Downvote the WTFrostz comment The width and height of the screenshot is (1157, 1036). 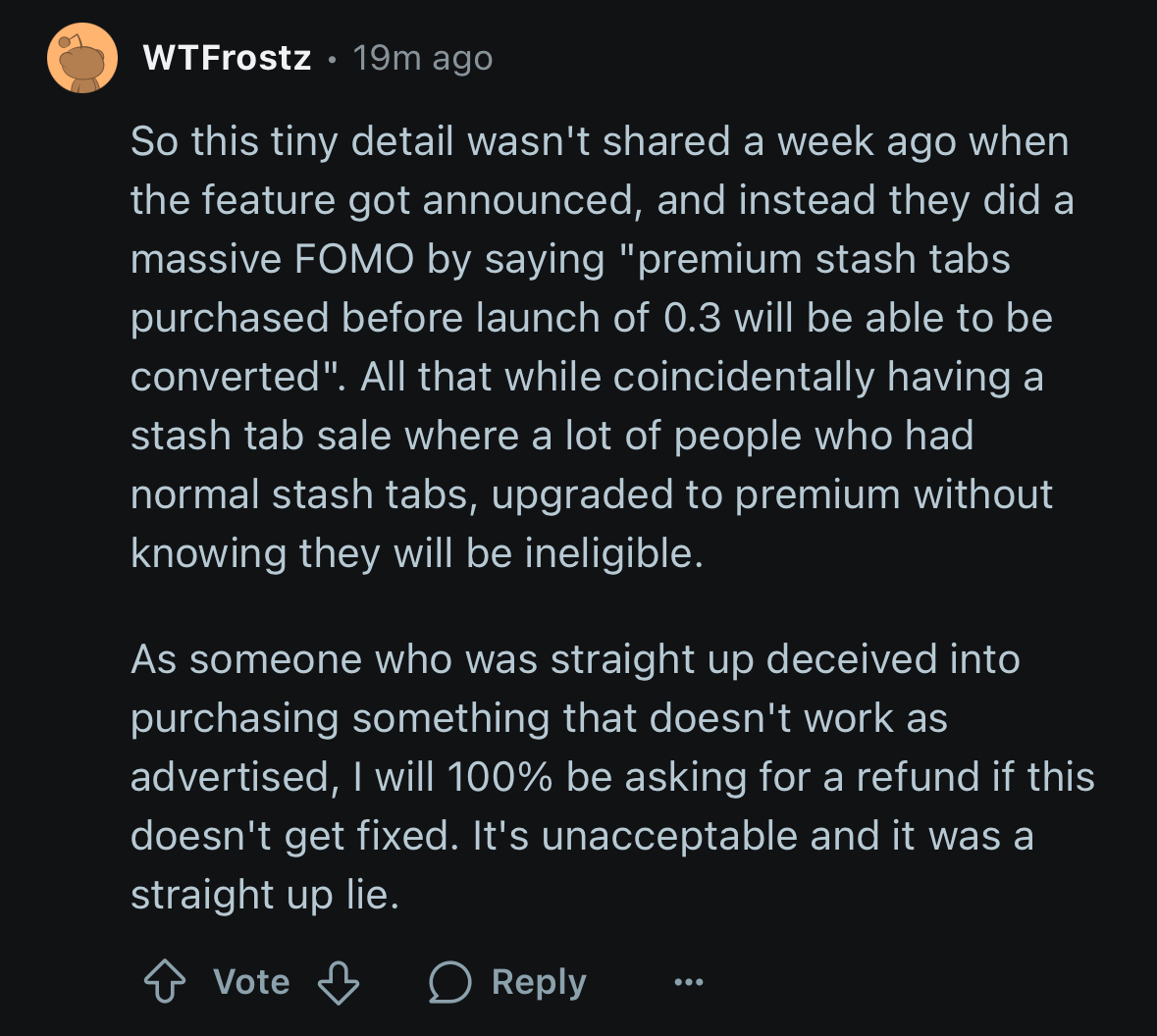tap(338, 981)
